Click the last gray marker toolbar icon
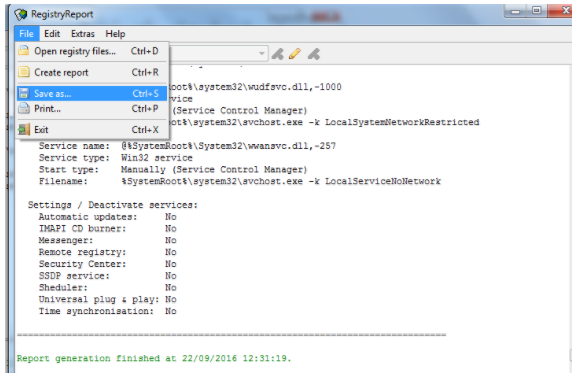579x379 pixels. point(314,54)
